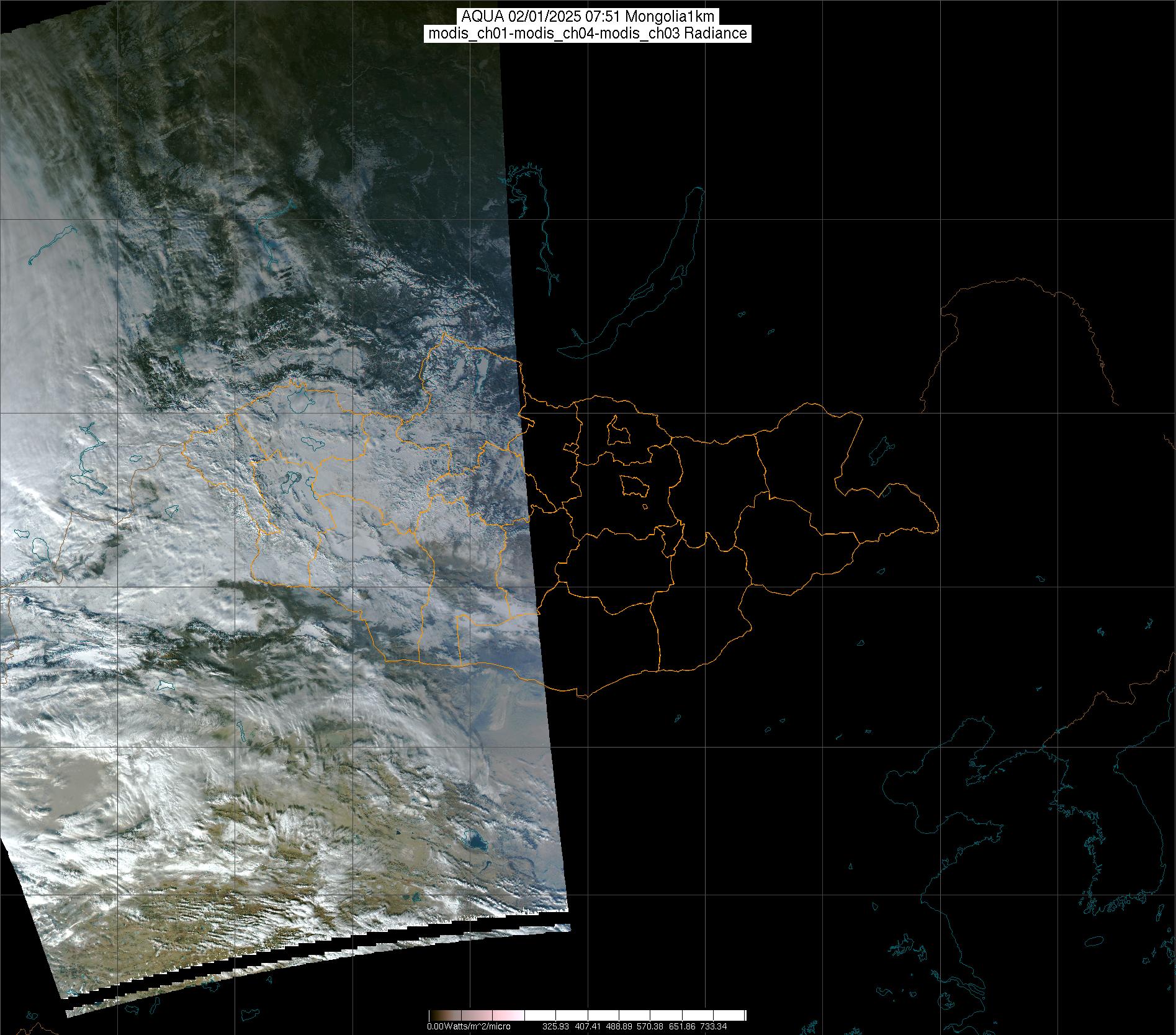Click the "modis_ch01-modis_ch04-modis_ch03 Radiance" caption
Image resolution: width=1176 pixels, height=1035 pixels.
point(588,34)
